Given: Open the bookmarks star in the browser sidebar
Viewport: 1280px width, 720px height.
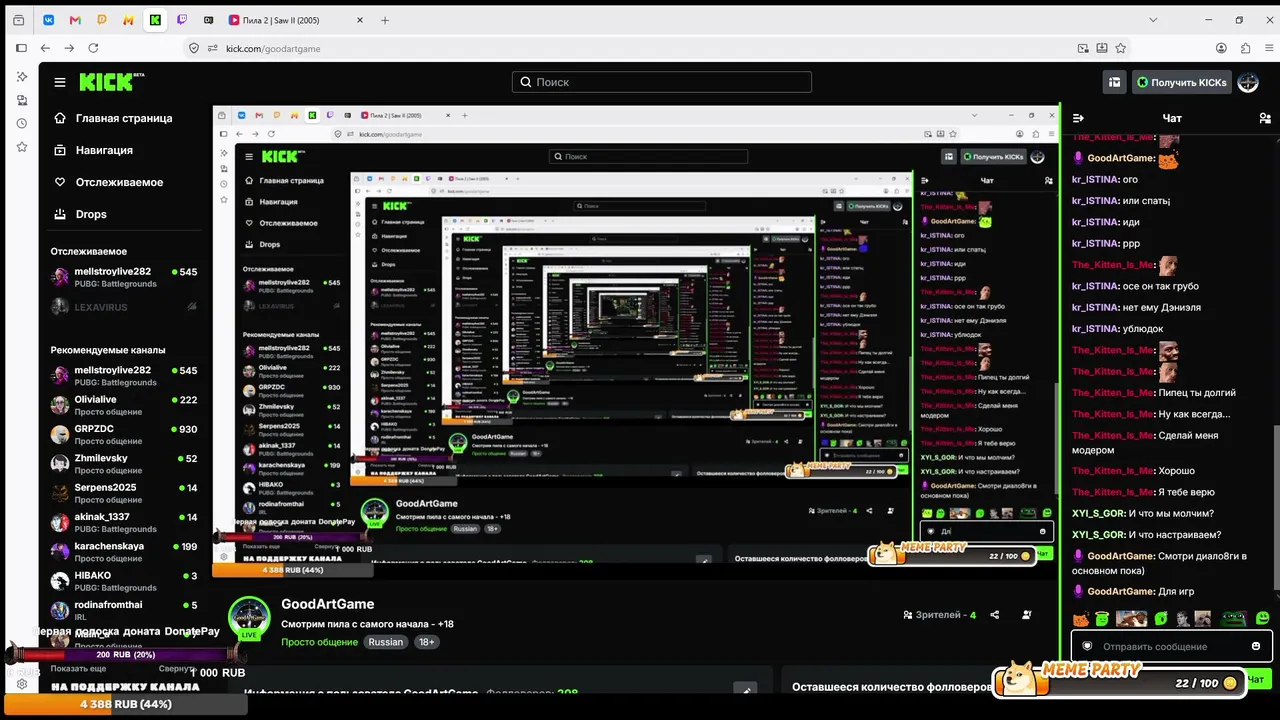Looking at the screenshot, I should click(21, 147).
